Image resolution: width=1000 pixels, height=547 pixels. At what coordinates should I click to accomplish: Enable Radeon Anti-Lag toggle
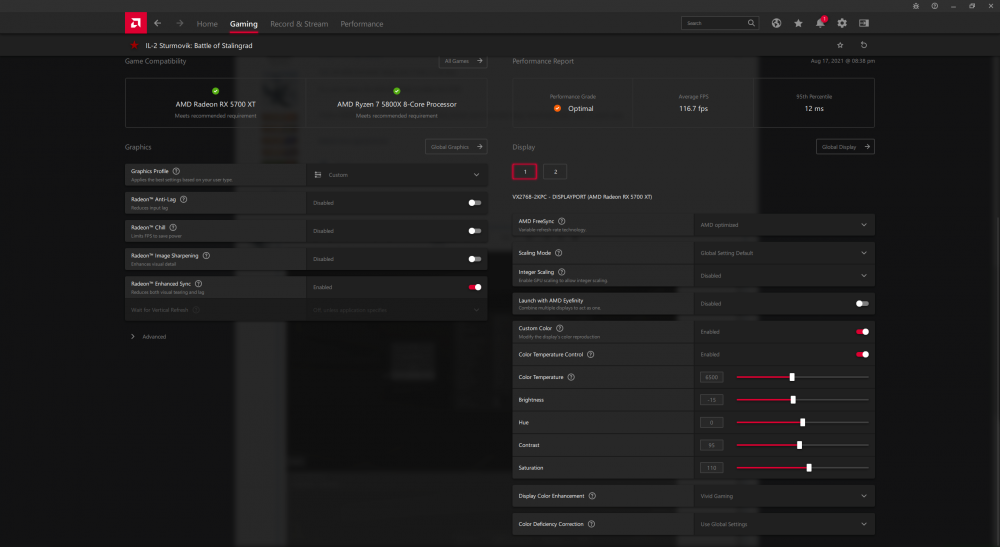tap(474, 203)
